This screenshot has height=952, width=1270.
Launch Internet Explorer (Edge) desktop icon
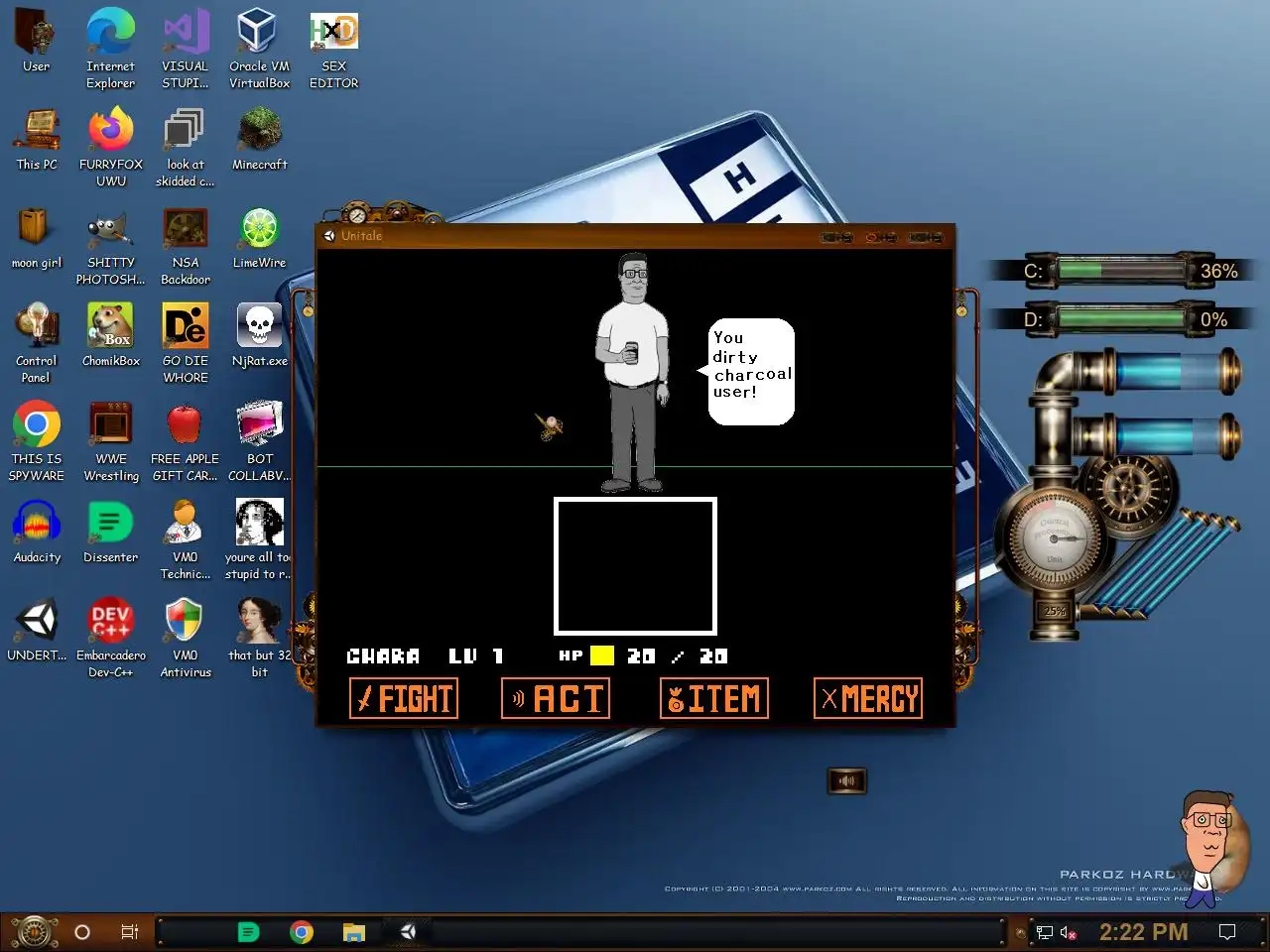(x=110, y=49)
